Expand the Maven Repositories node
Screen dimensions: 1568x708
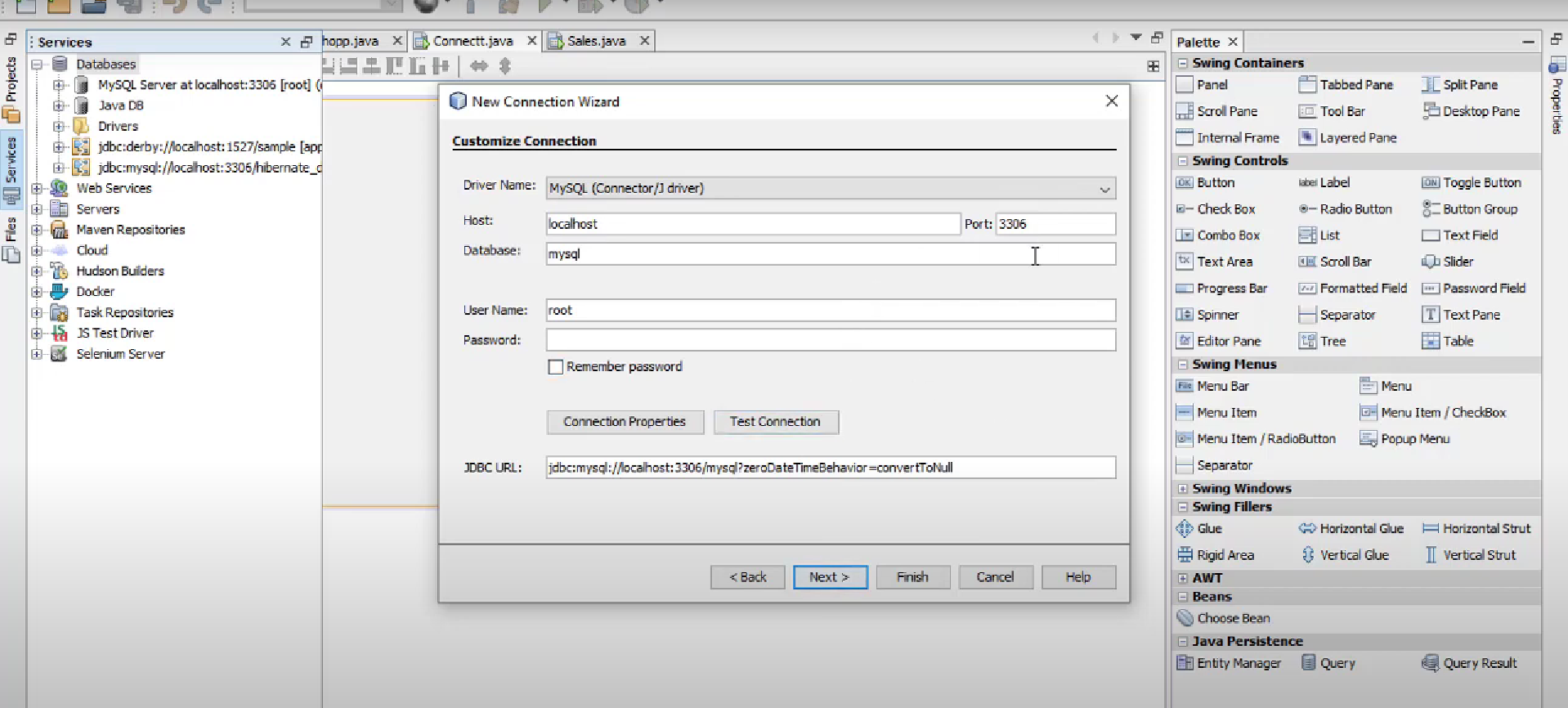[37, 231]
